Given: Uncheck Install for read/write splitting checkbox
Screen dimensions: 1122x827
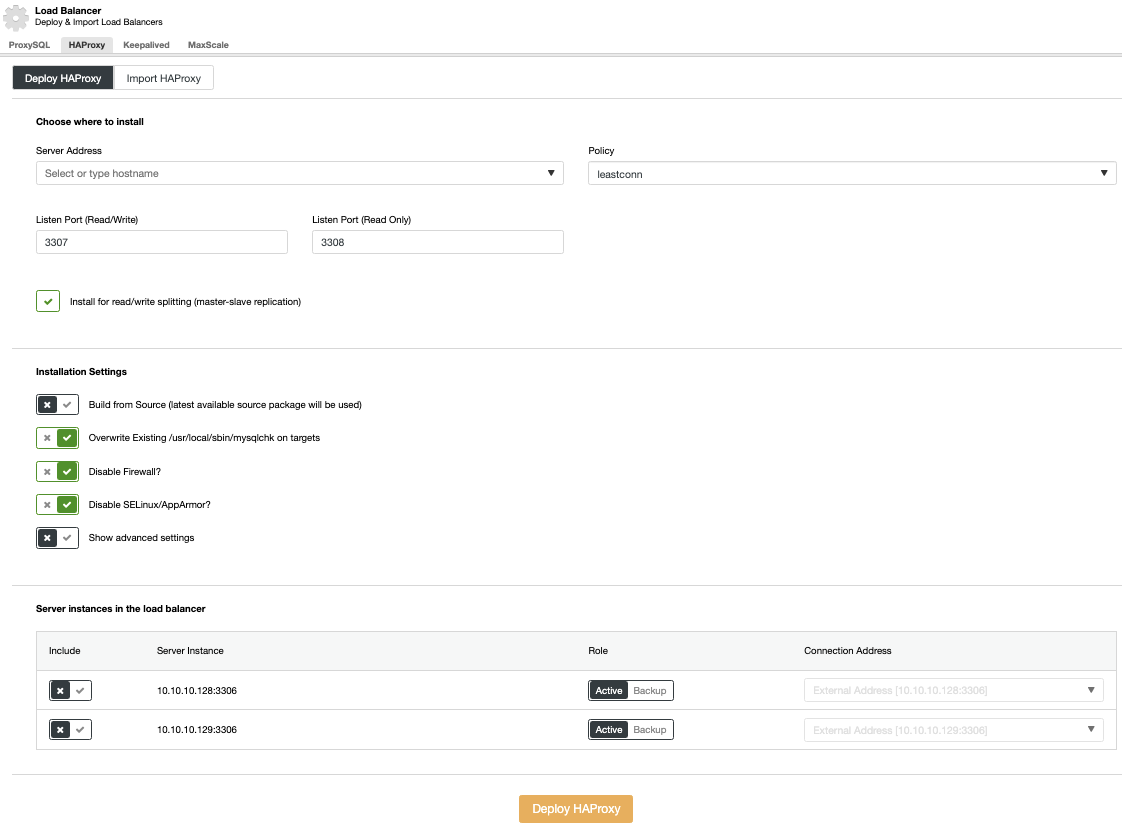Looking at the screenshot, I should point(48,301).
